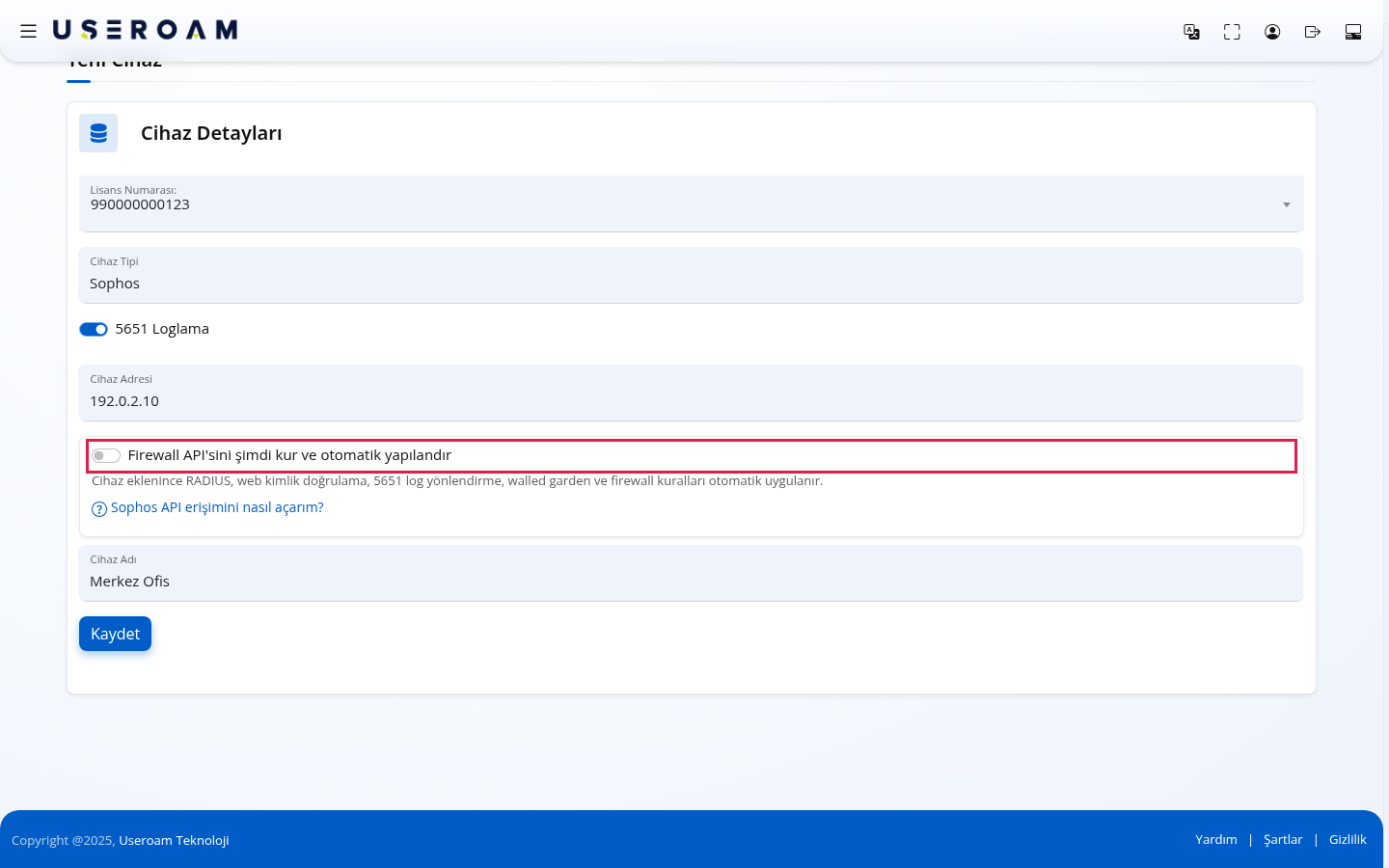
Task: Click the description text about RADIUS rules
Action: pyautogui.click(x=457, y=480)
